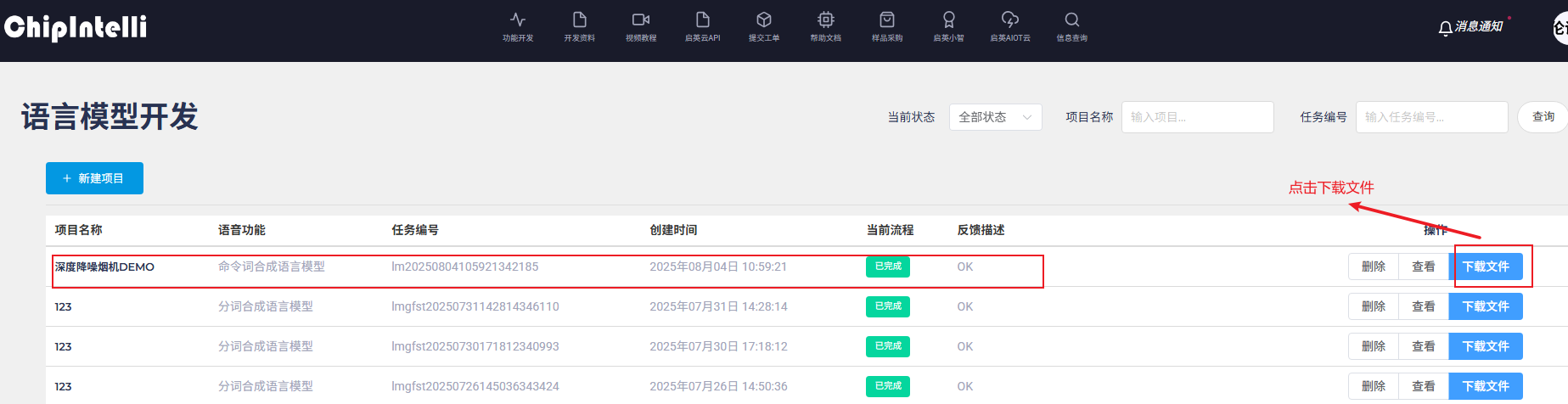
Task: Click the 项目名称 search input field
Action: click(x=1197, y=117)
